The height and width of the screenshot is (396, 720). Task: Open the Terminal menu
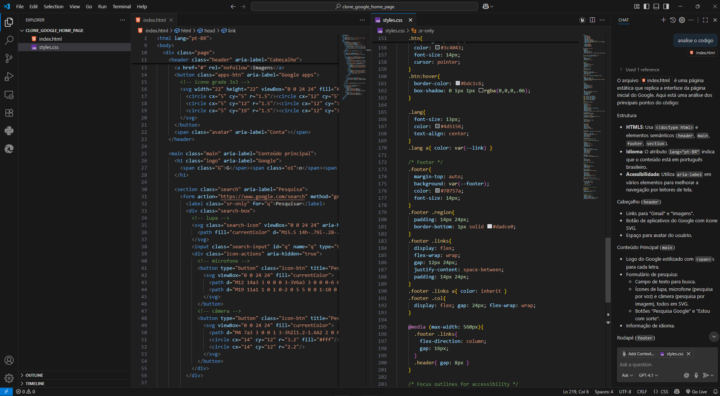[122, 6]
